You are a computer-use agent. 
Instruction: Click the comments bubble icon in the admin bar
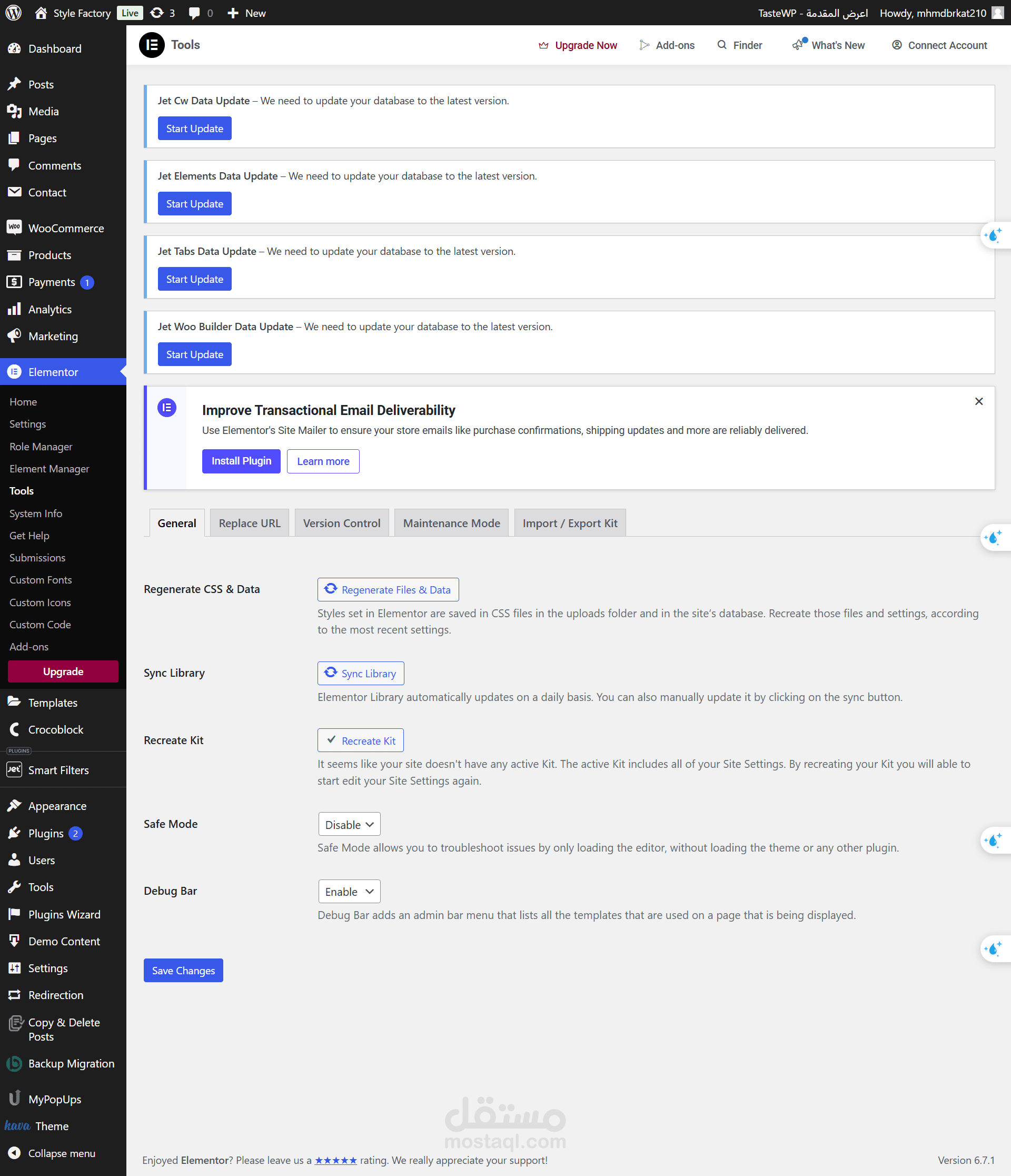tap(195, 13)
